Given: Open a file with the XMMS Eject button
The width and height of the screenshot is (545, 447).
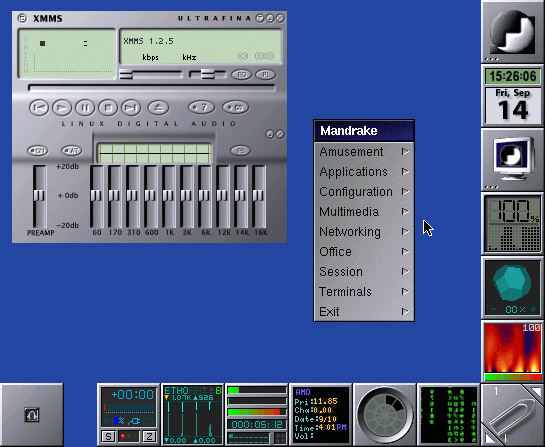Looking at the screenshot, I should pos(158,108).
